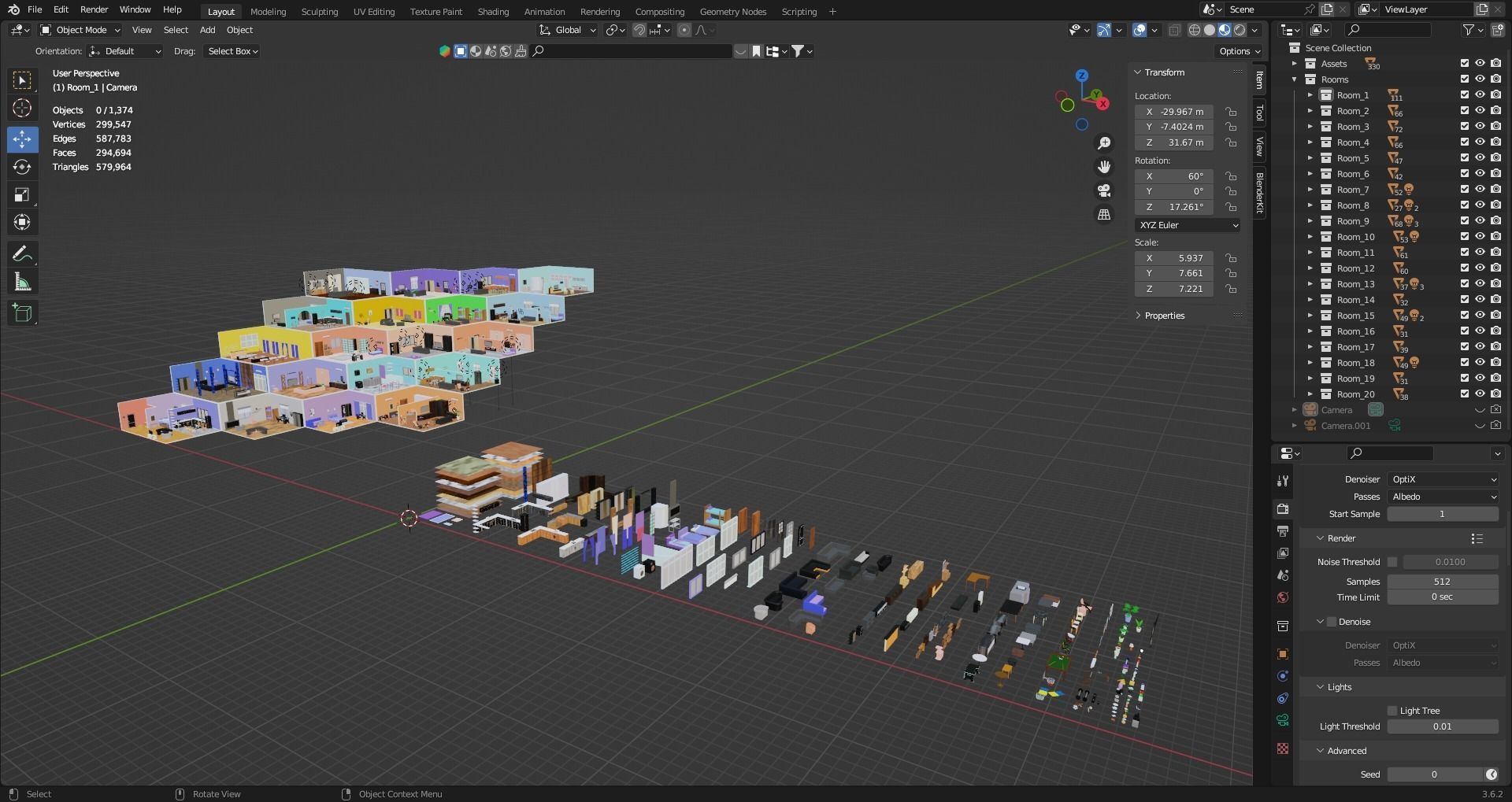1512x802 pixels.
Task: Open the BlenderKit sidebar tab
Action: 1260,193
